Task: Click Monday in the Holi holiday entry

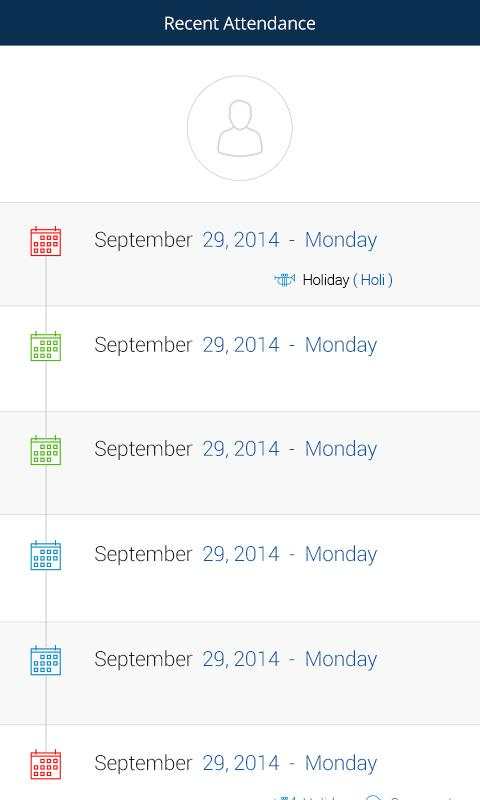Action: coord(341,240)
